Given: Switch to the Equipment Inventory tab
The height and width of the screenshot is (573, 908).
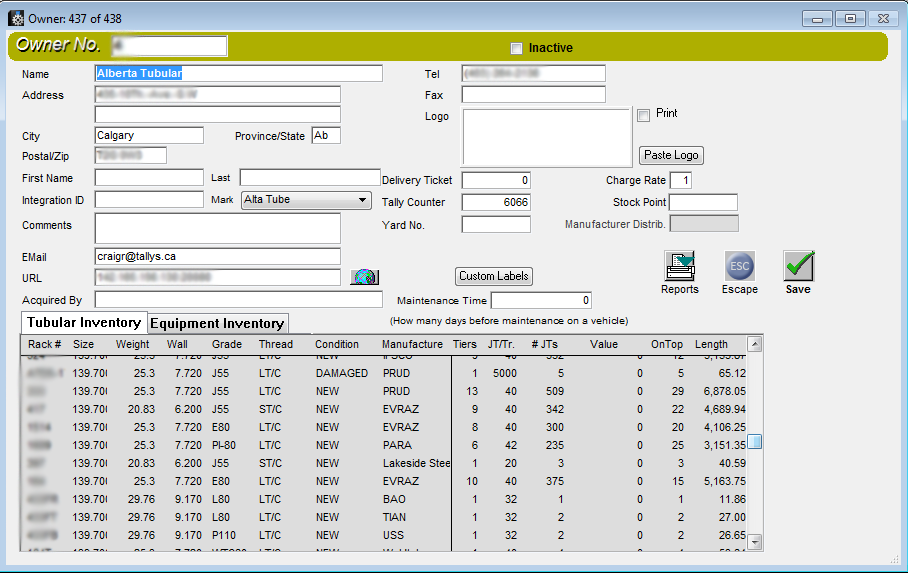Looking at the screenshot, I should [218, 323].
